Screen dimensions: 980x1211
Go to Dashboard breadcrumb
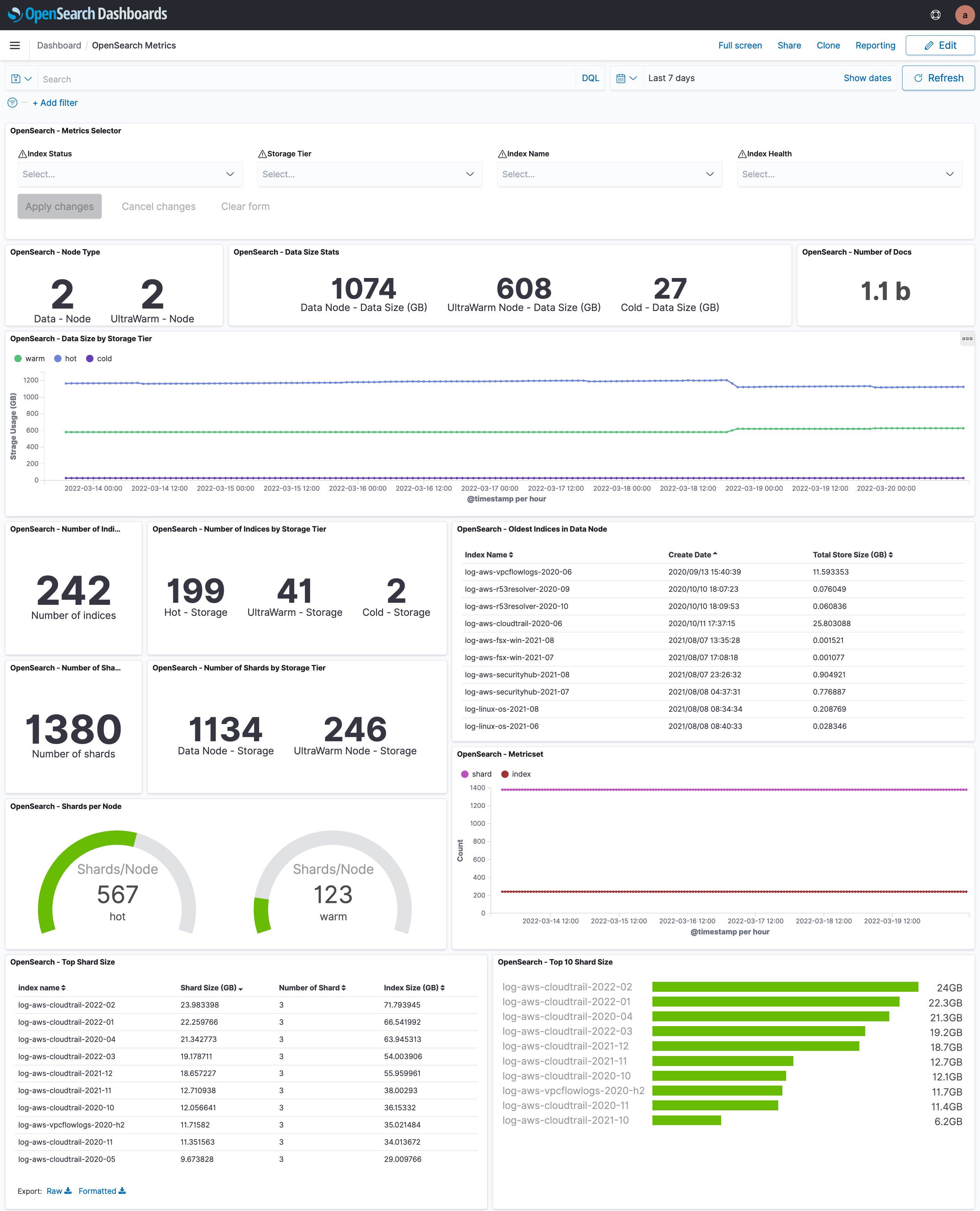click(59, 45)
